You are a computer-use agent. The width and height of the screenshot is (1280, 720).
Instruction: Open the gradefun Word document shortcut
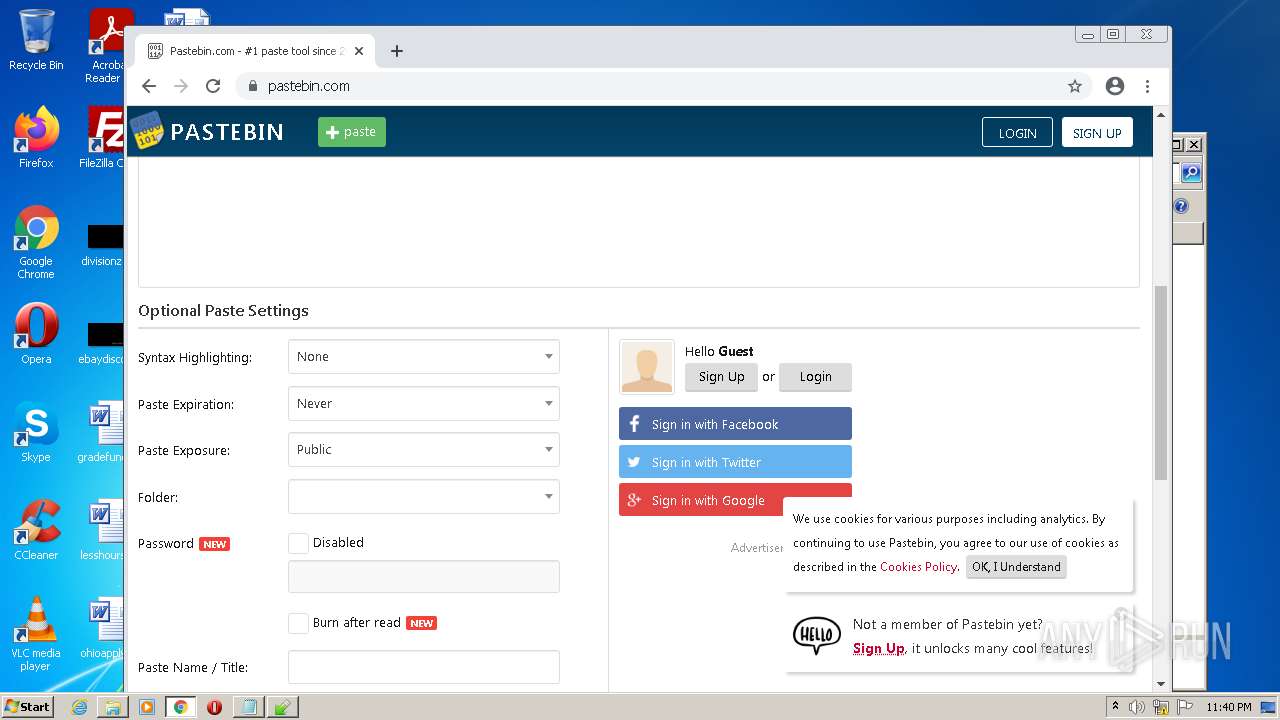coord(102,431)
